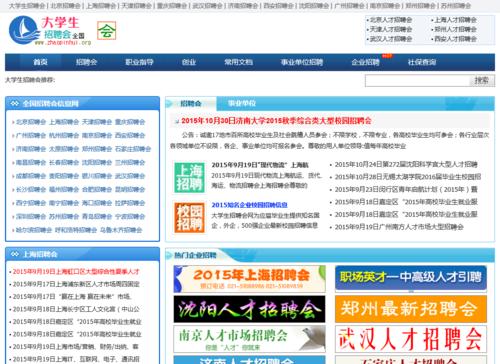Open the orange 校园招聘 thumbnail
The image size is (500, 364).
pyautogui.click(x=189, y=218)
